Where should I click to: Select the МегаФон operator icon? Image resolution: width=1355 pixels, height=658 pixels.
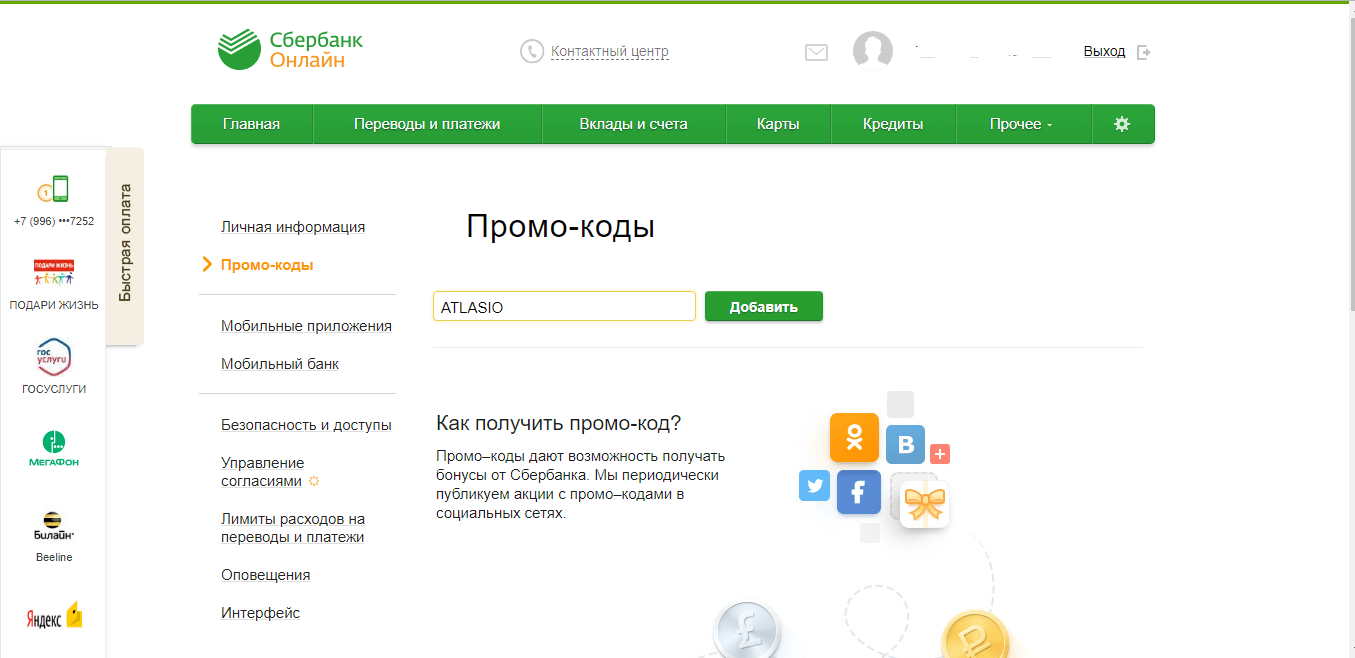tap(54, 447)
